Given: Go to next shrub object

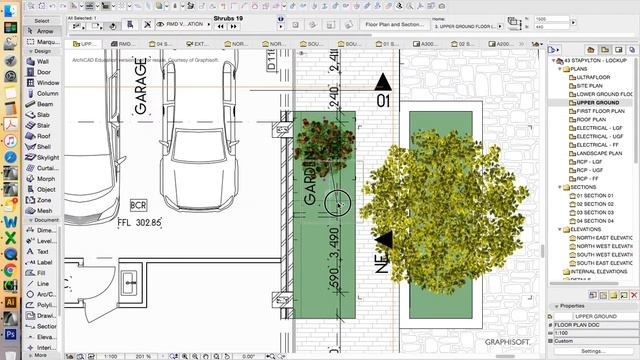Looking at the screenshot, I should click(233, 27).
